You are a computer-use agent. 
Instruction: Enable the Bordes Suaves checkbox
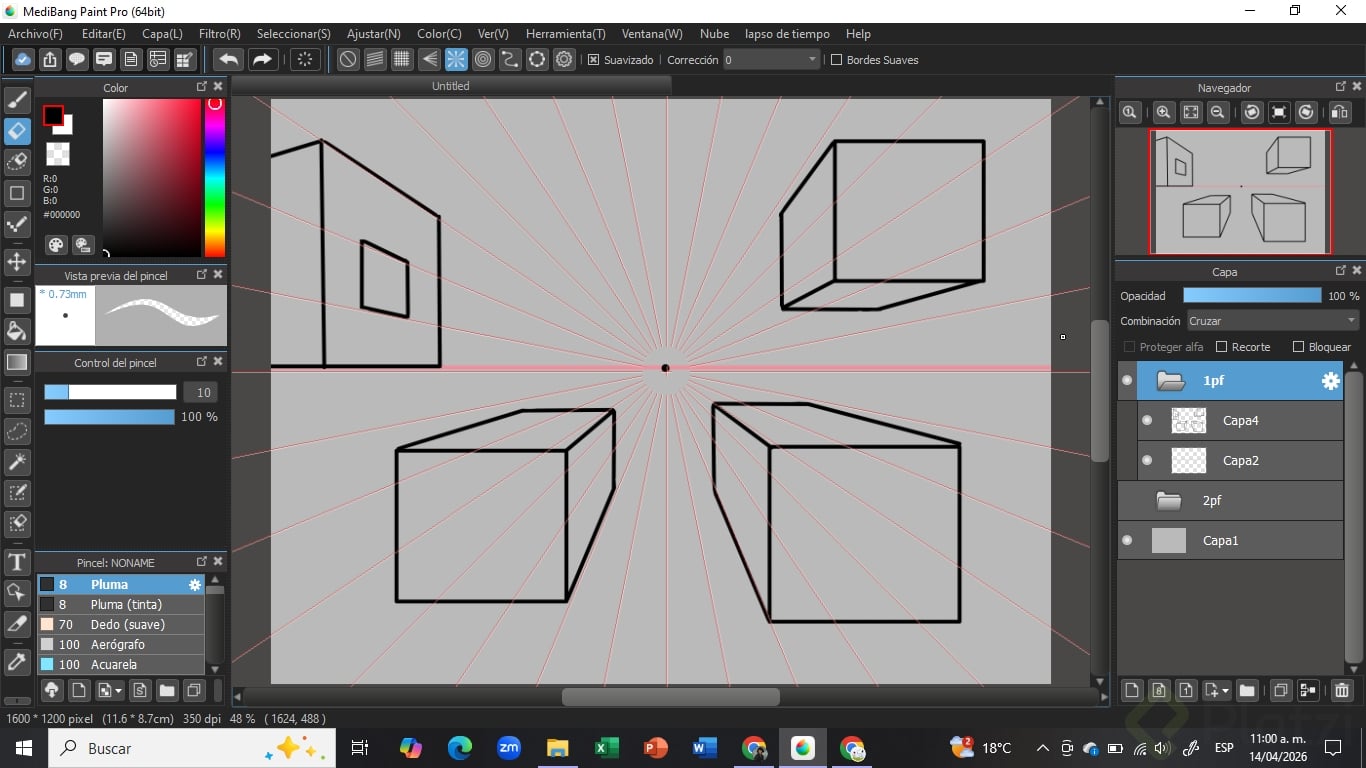coord(837,60)
